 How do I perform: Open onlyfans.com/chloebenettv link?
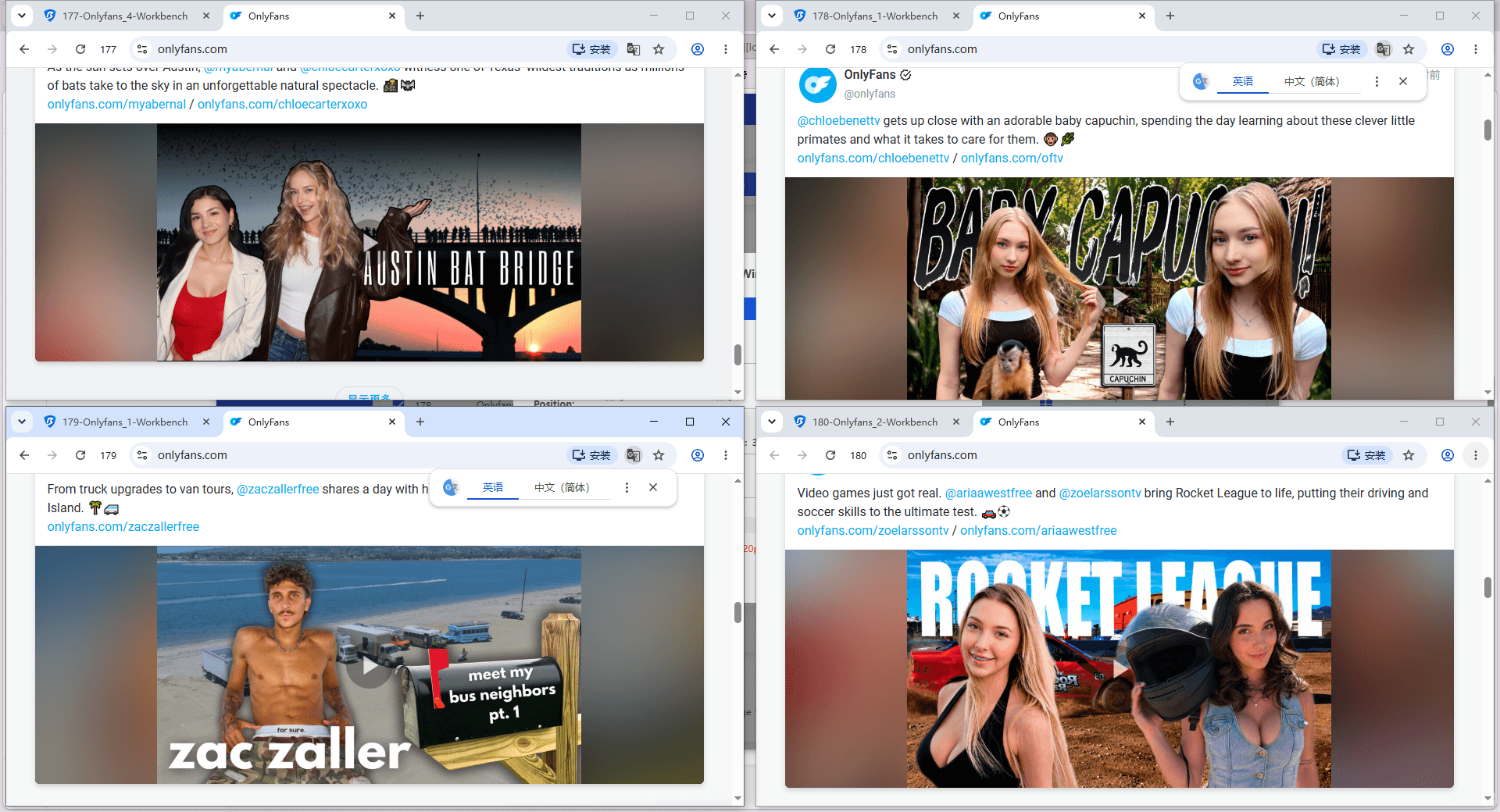873,158
